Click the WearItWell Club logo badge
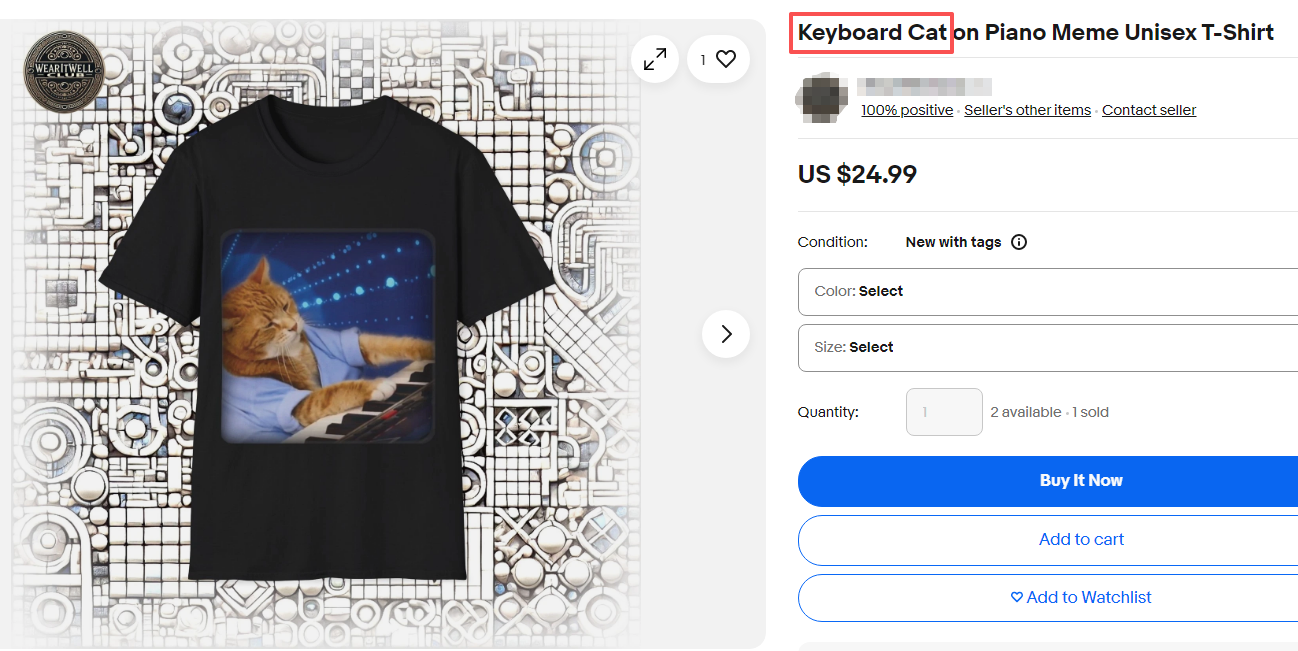Viewport: 1298px width, 651px height. (x=63, y=70)
